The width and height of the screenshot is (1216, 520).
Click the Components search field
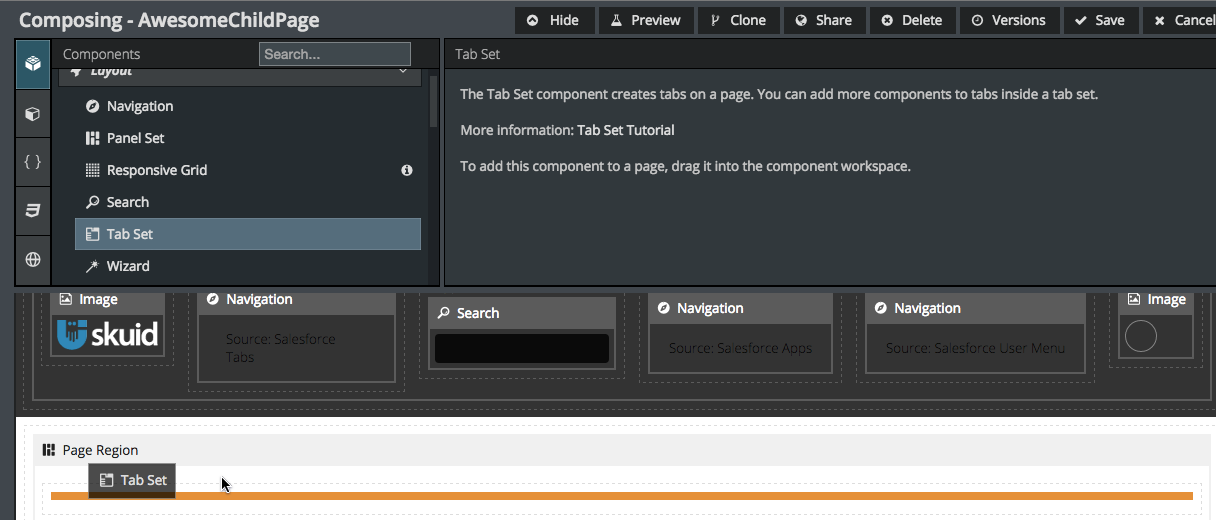pos(334,54)
